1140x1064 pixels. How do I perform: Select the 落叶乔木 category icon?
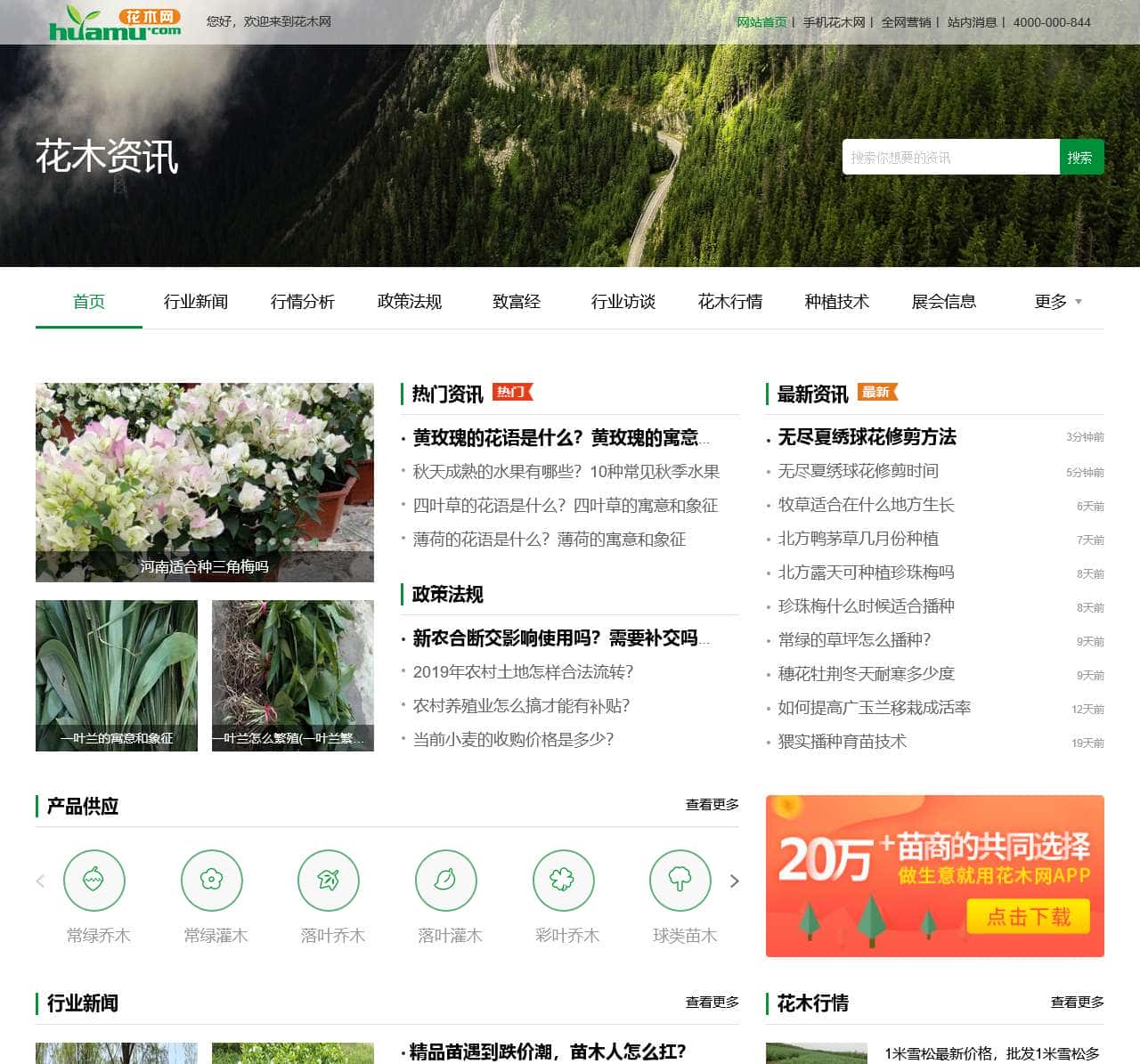click(330, 881)
